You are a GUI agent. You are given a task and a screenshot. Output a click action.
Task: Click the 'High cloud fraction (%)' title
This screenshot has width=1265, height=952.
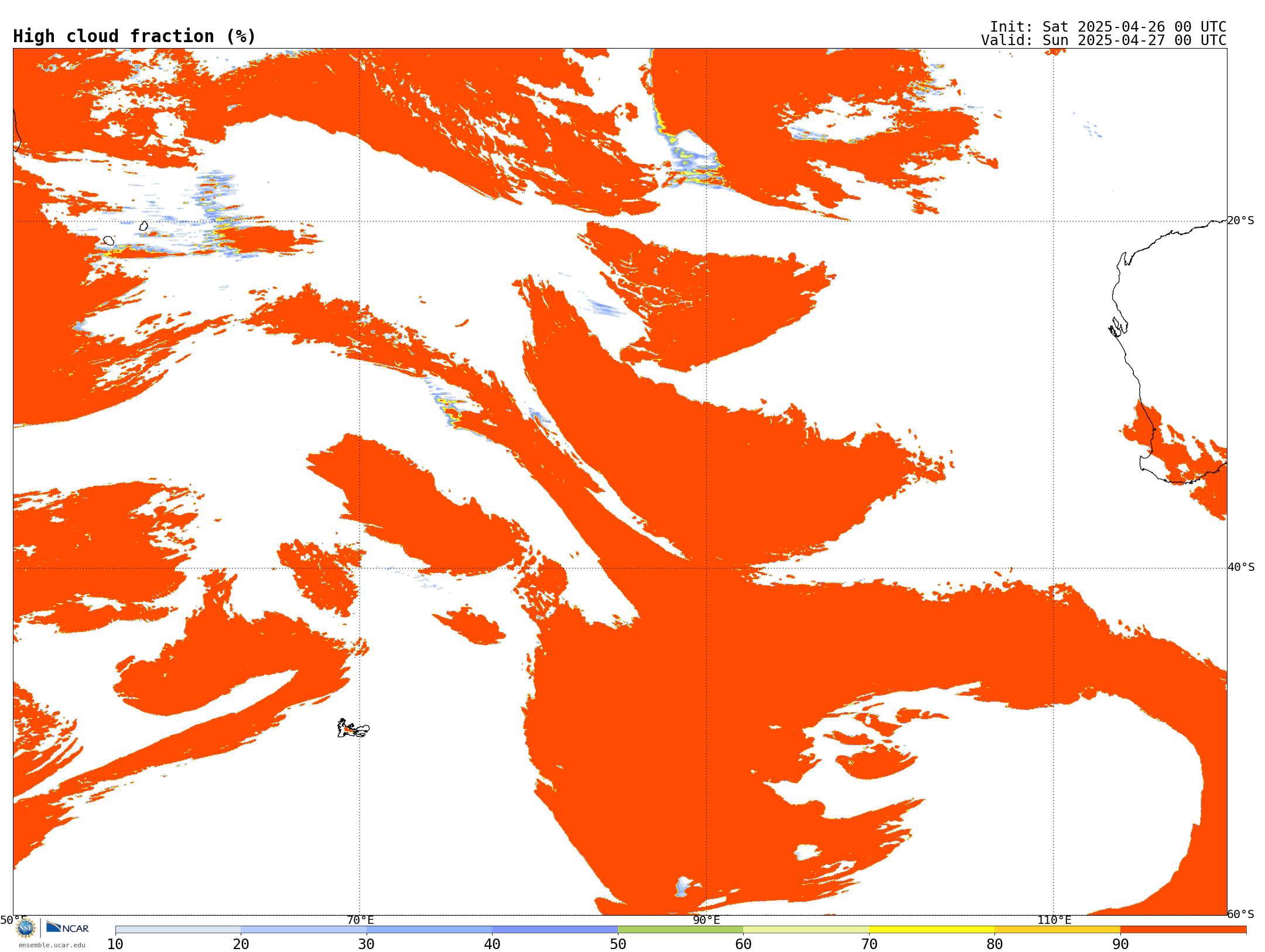134,36
